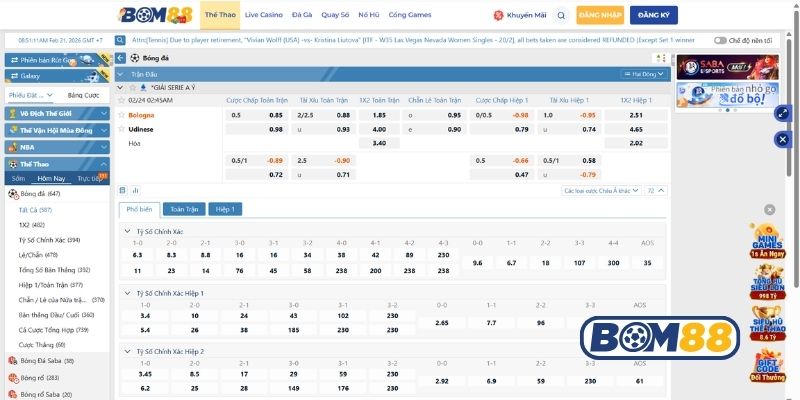Open Quay Số menu

pos(335,15)
